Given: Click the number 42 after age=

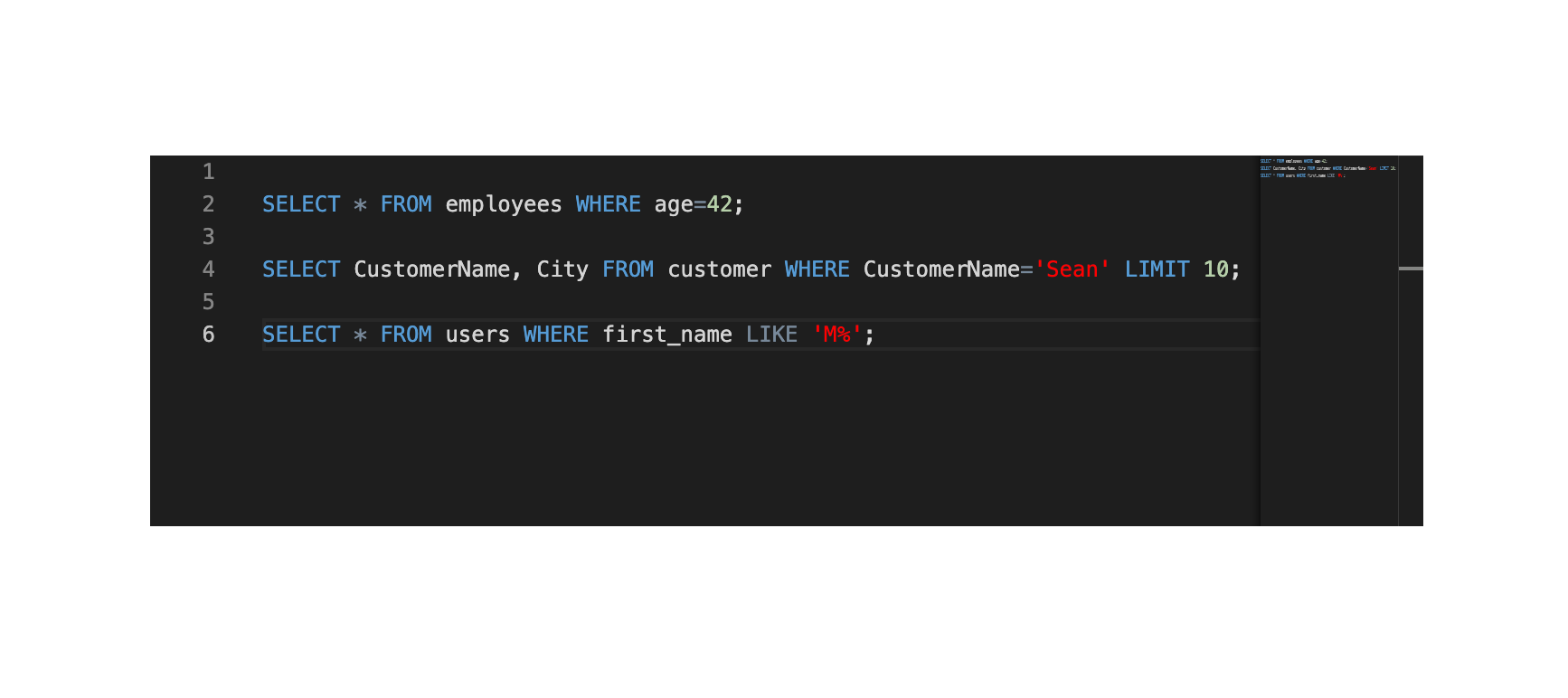Looking at the screenshot, I should (720, 204).
